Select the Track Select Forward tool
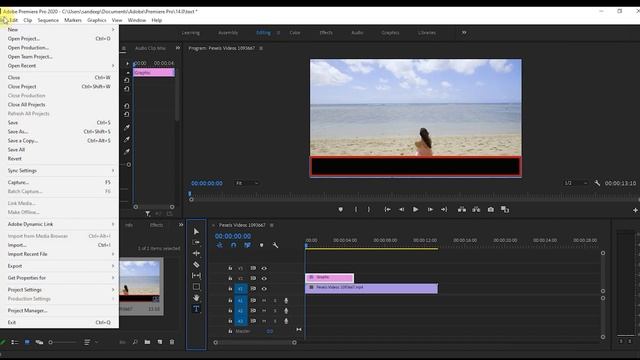This screenshot has width=640, height=360. point(196,242)
